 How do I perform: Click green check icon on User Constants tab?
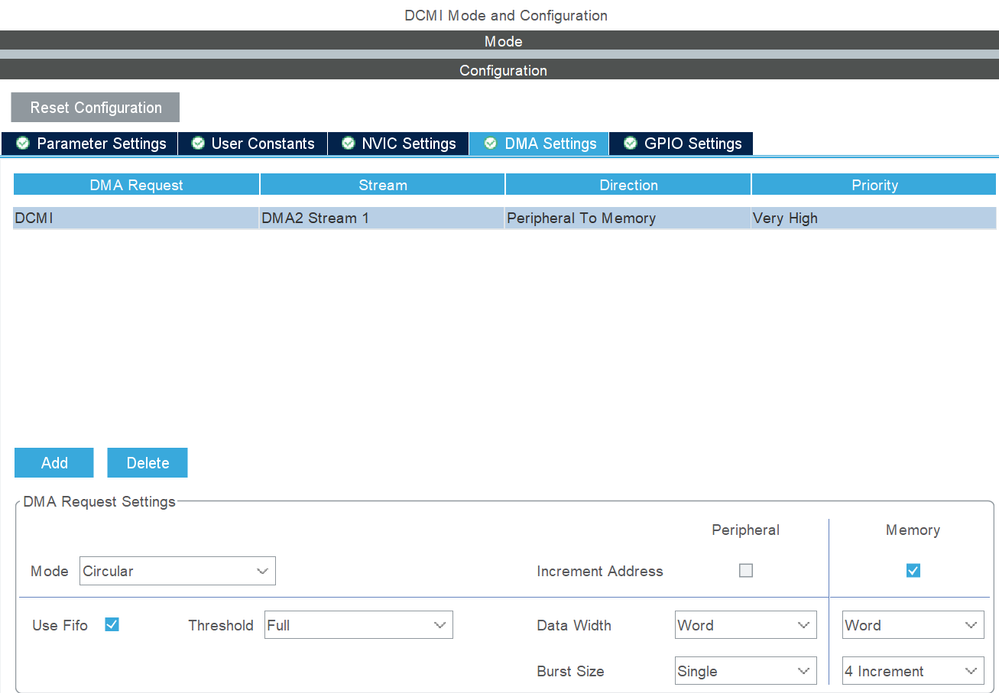pyautogui.click(x=198, y=143)
